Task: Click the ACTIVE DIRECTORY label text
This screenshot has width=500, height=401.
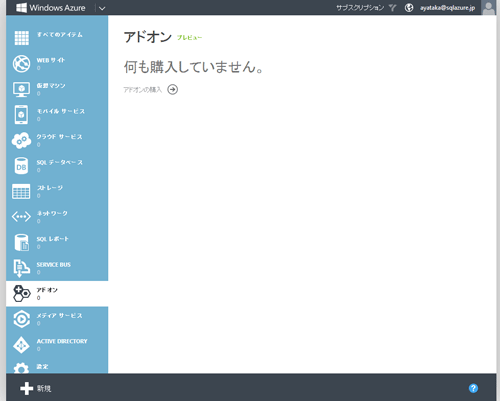Action: [62, 341]
